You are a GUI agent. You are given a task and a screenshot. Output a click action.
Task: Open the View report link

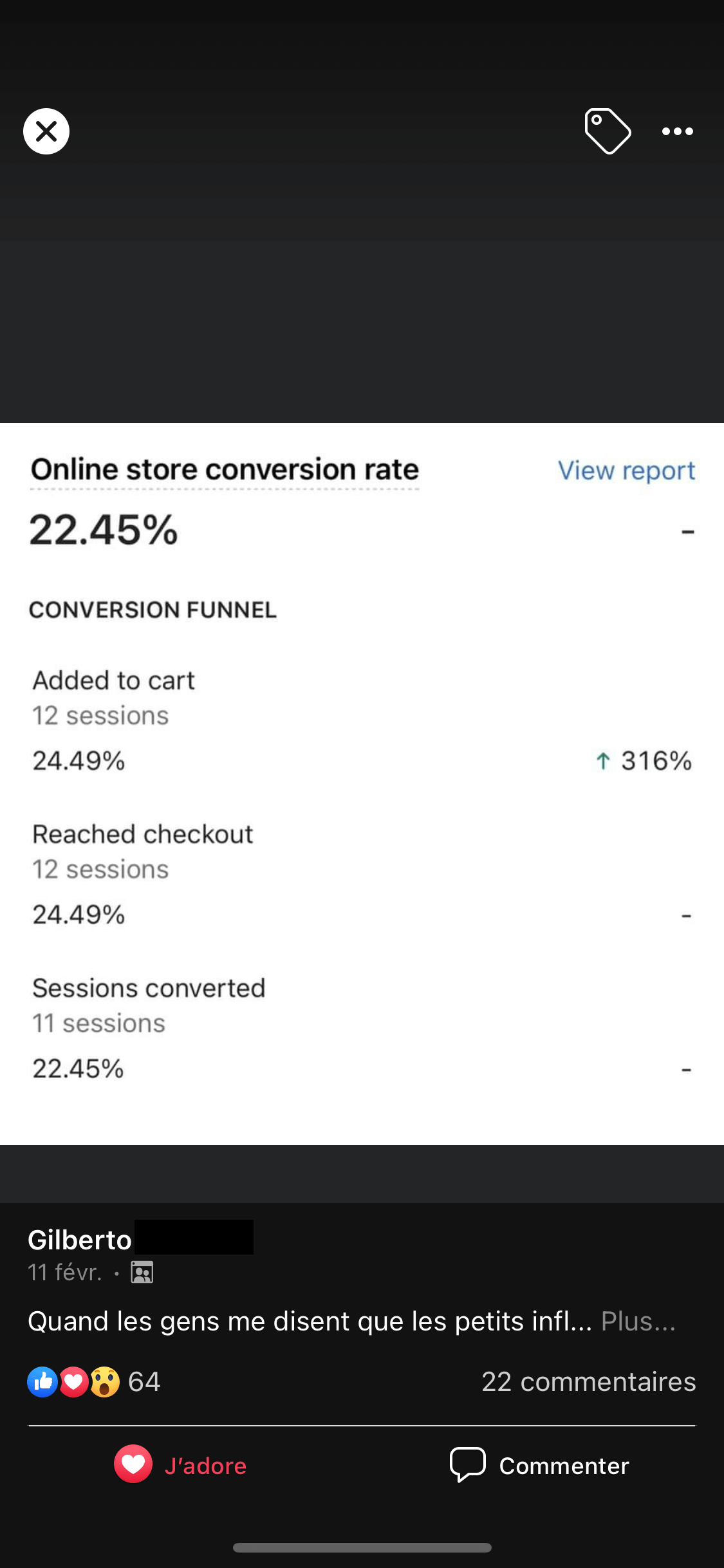[x=626, y=471]
